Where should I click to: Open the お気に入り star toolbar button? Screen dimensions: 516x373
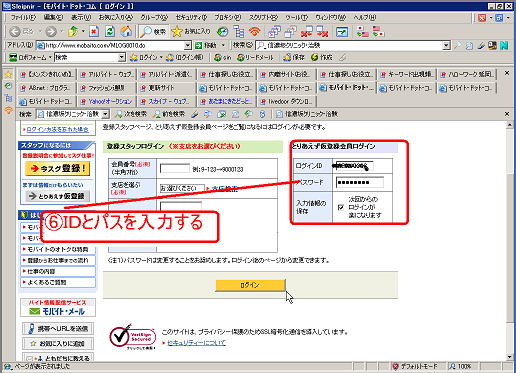[x=191, y=32]
